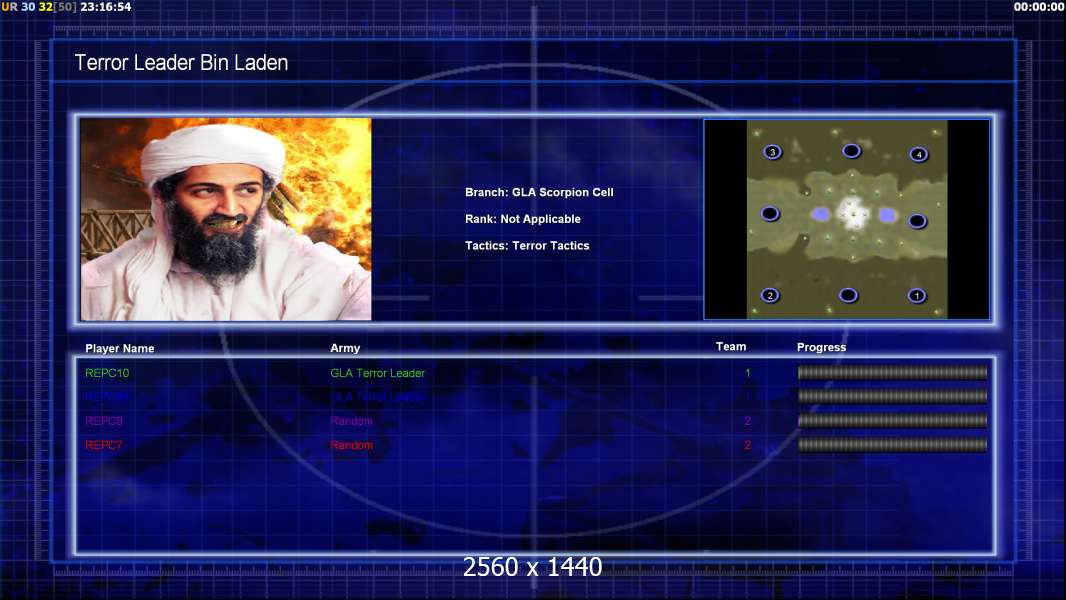Viewport: 1066px width, 600px height.
Task: Click REPC8 progress bar
Action: [892, 421]
